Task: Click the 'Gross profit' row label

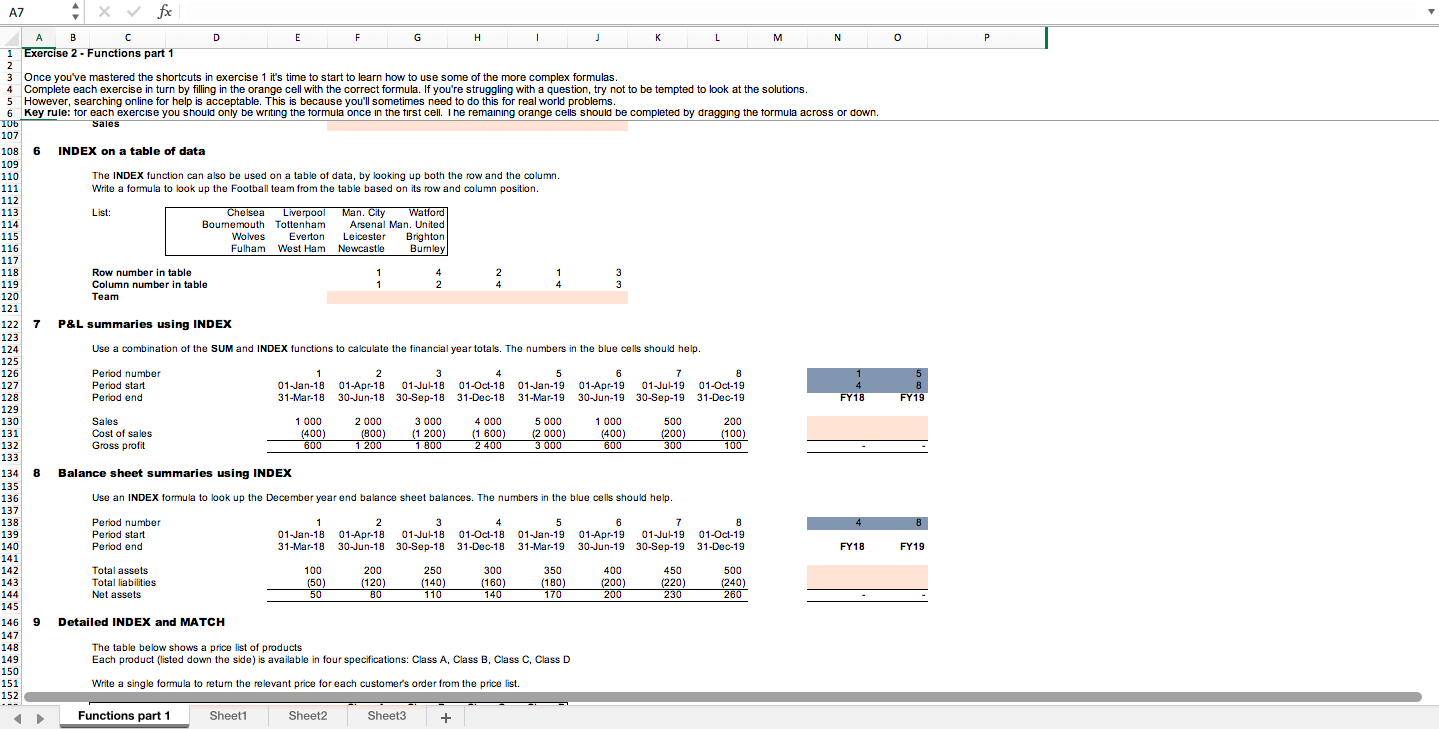Action: pyautogui.click(x=119, y=446)
